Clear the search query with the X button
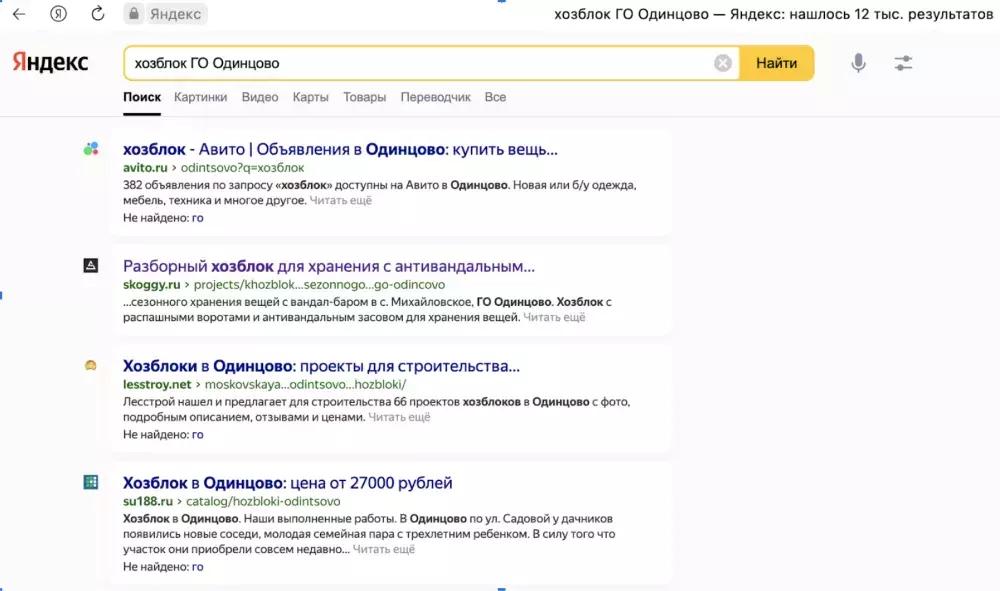1000x591 pixels. [x=722, y=62]
